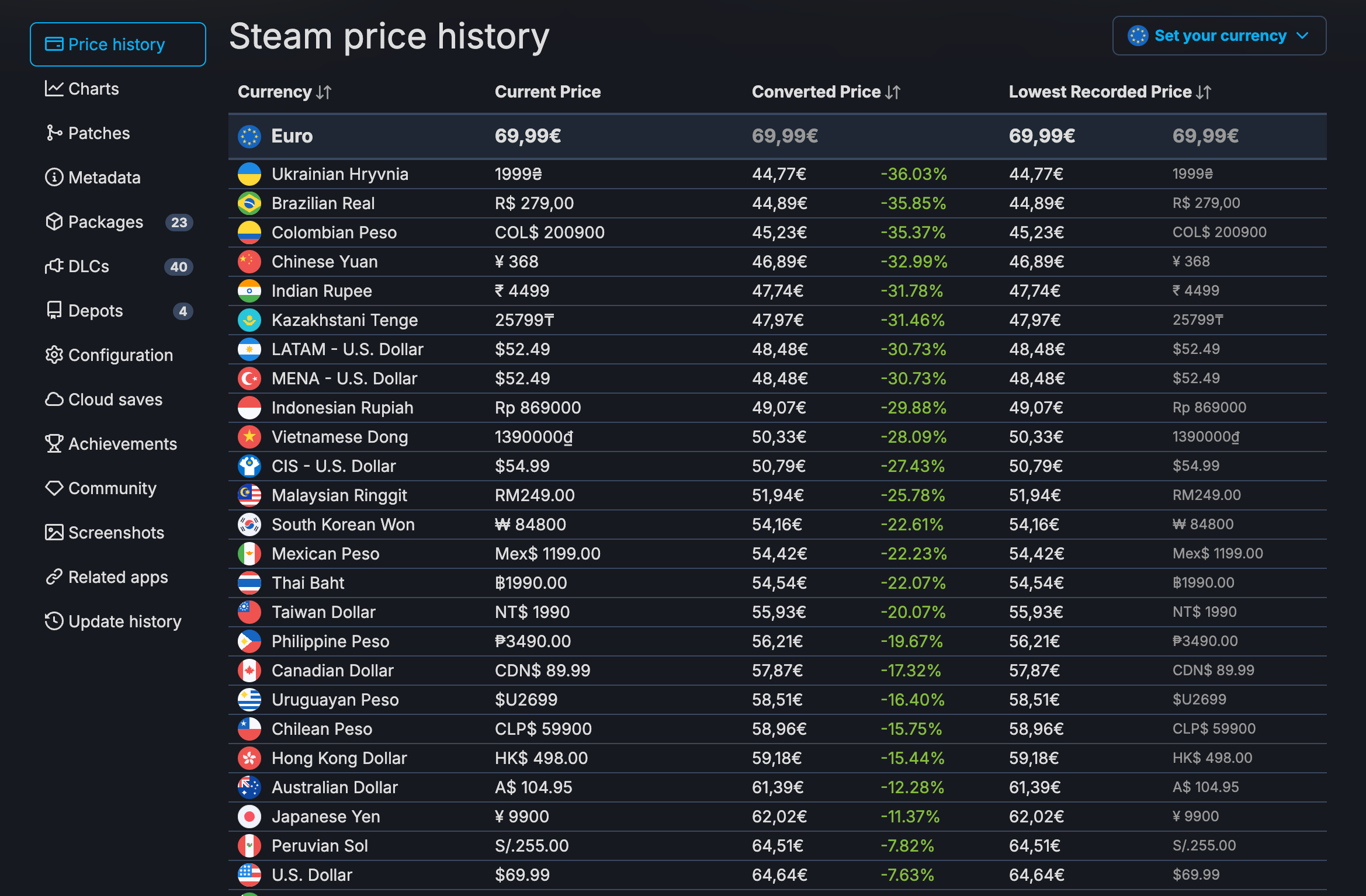The height and width of the screenshot is (896, 1366).
Task: Toggle sorting on the Lowest Recorded Price column
Action: click(x=1204, y=92)
